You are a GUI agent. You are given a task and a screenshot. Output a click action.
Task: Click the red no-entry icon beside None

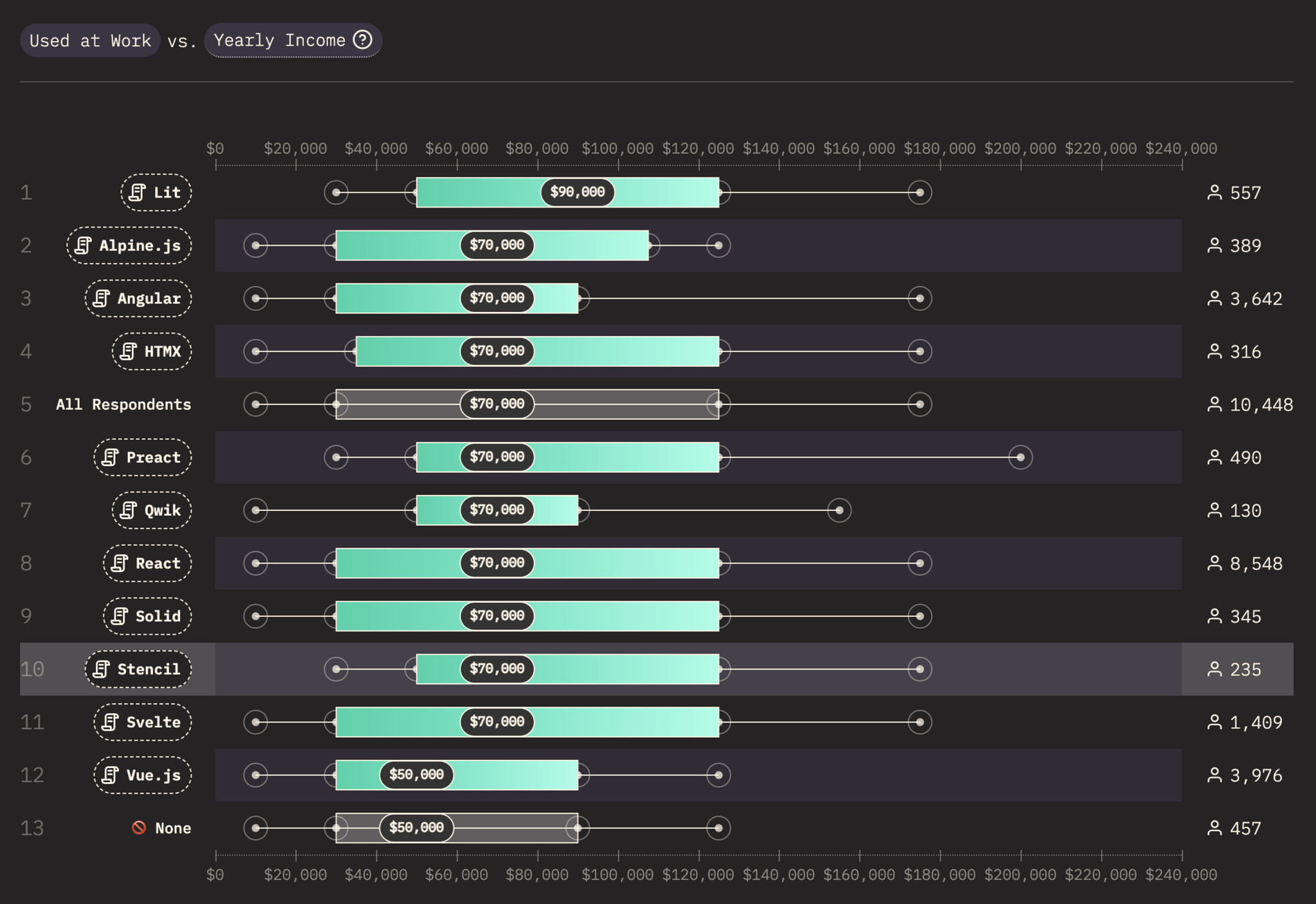point(139,828)
